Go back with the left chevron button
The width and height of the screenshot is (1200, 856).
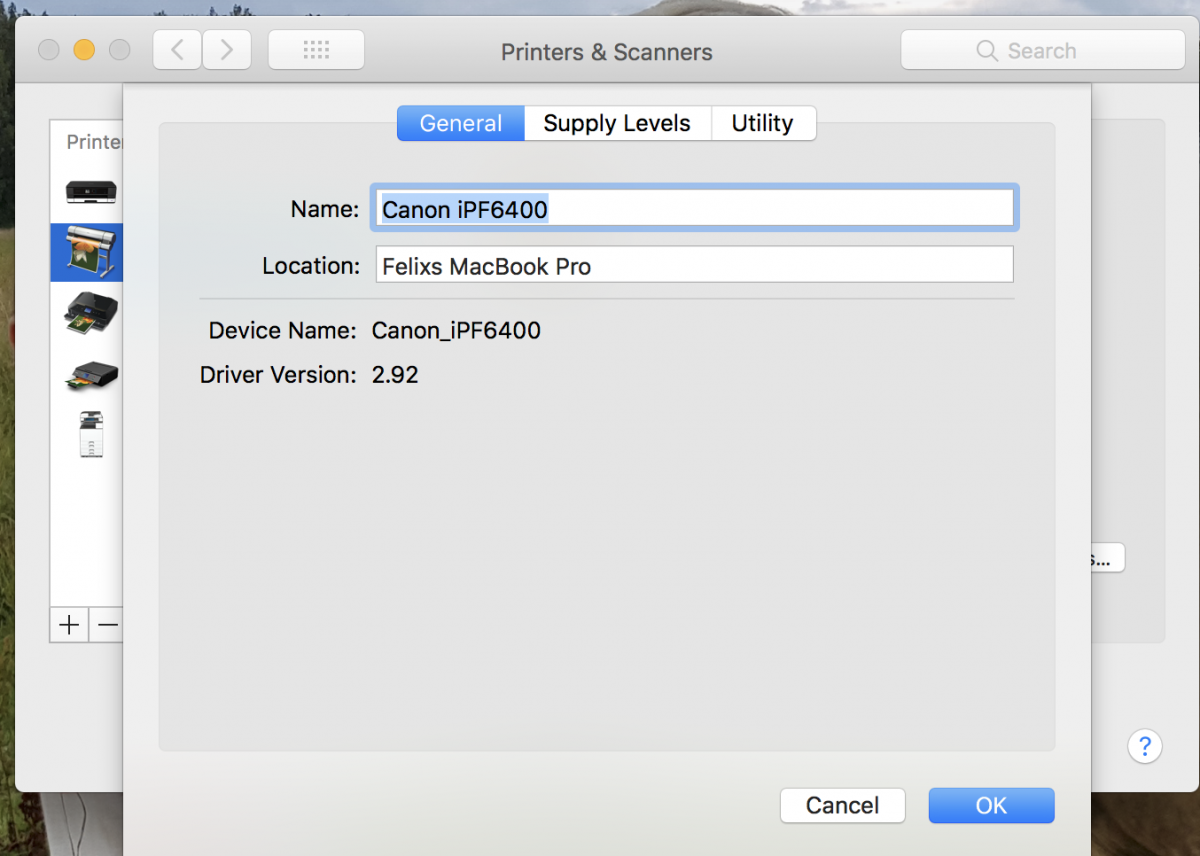pos(178,50)
